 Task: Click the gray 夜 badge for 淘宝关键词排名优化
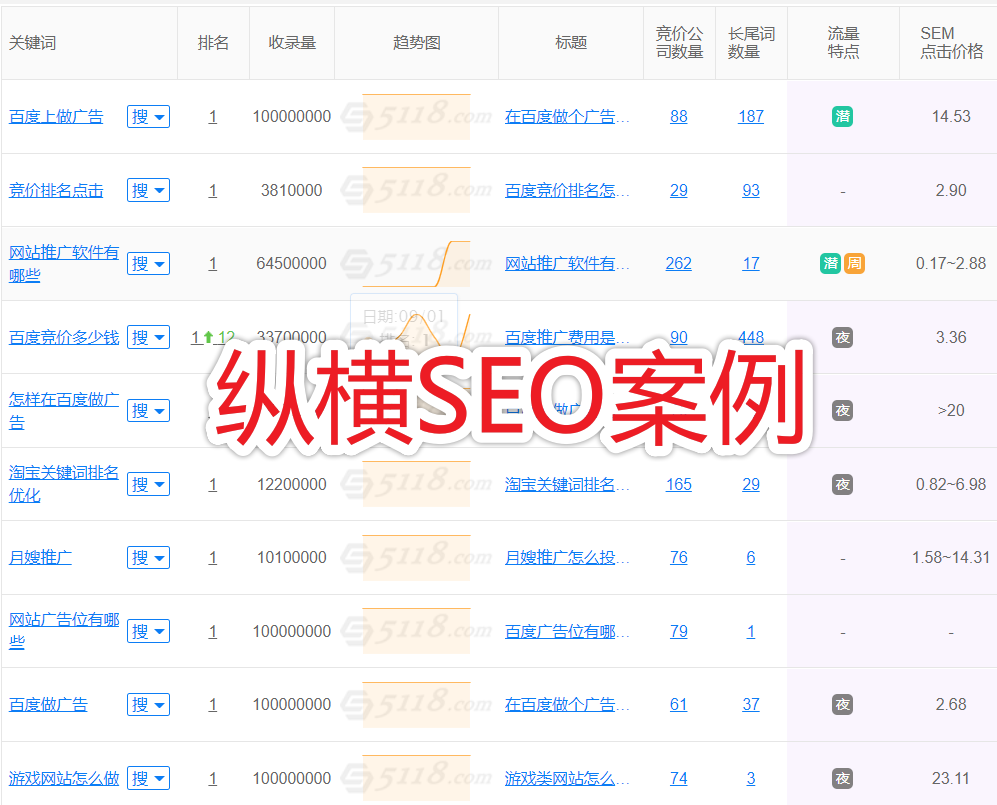tap(842, 484)
